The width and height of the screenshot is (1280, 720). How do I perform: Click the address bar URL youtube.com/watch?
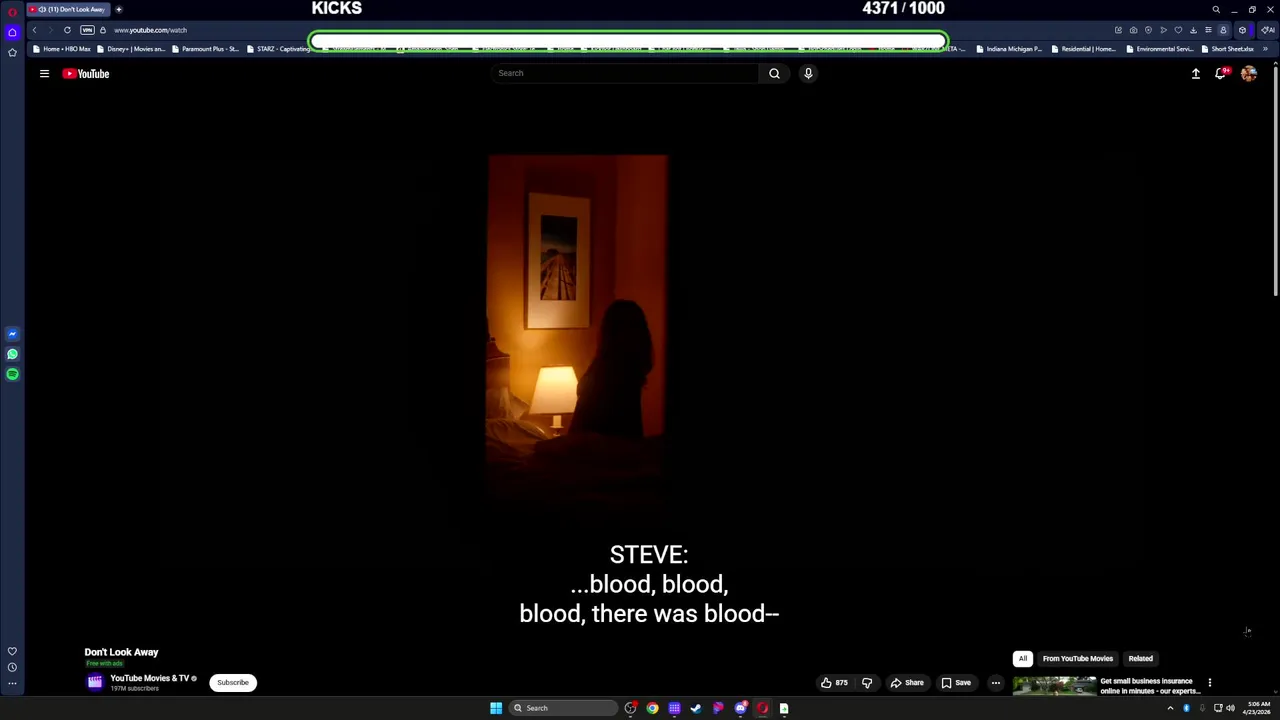pos(150,30)
